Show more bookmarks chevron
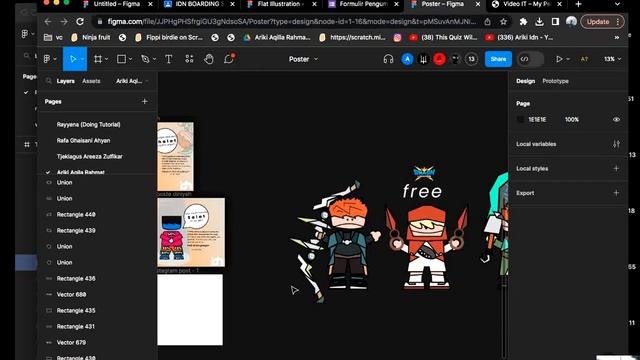This screenshot has width=640, height=360. point(617,38)
